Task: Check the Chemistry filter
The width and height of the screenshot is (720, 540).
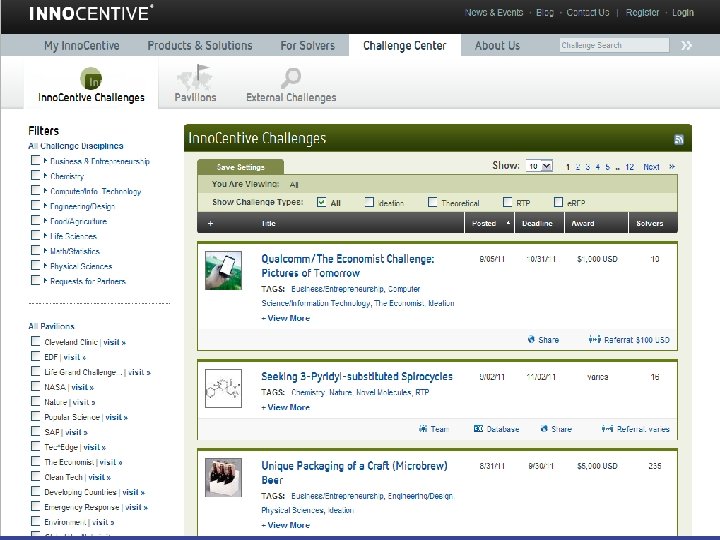Action: click(35, 175)
